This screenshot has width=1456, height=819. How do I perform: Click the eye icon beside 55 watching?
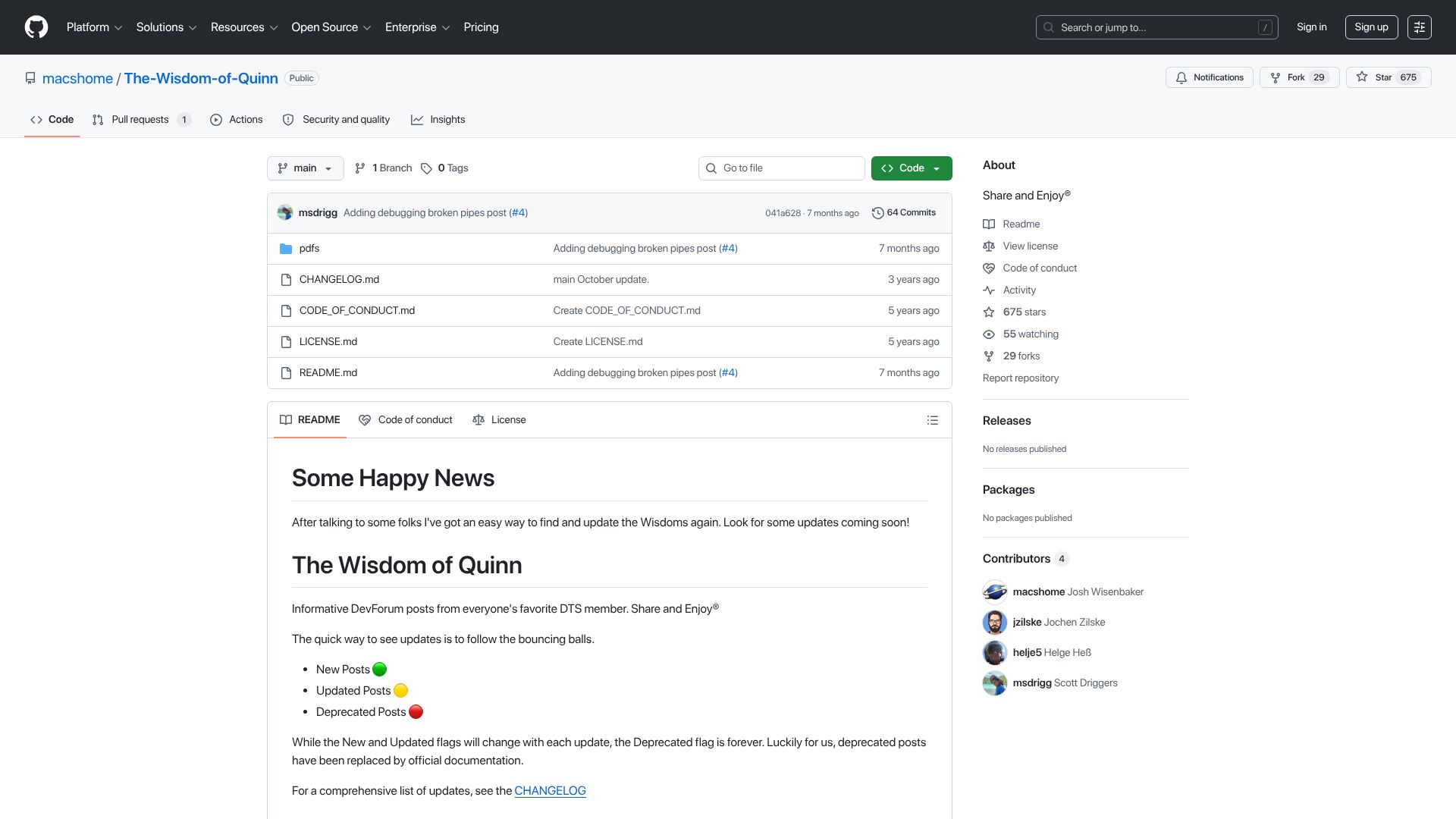point(989,334)
